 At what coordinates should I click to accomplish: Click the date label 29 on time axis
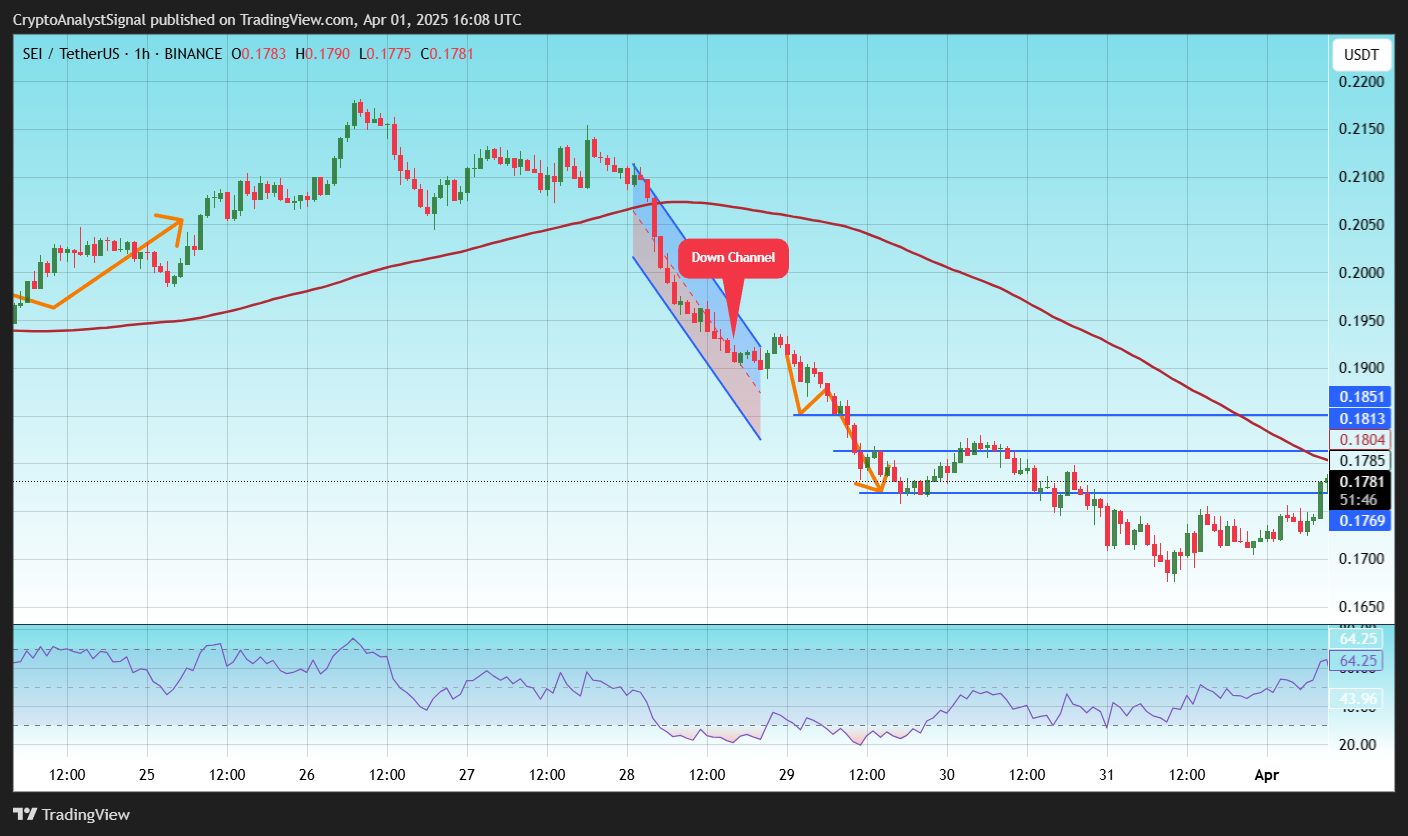tap(787, 775)
